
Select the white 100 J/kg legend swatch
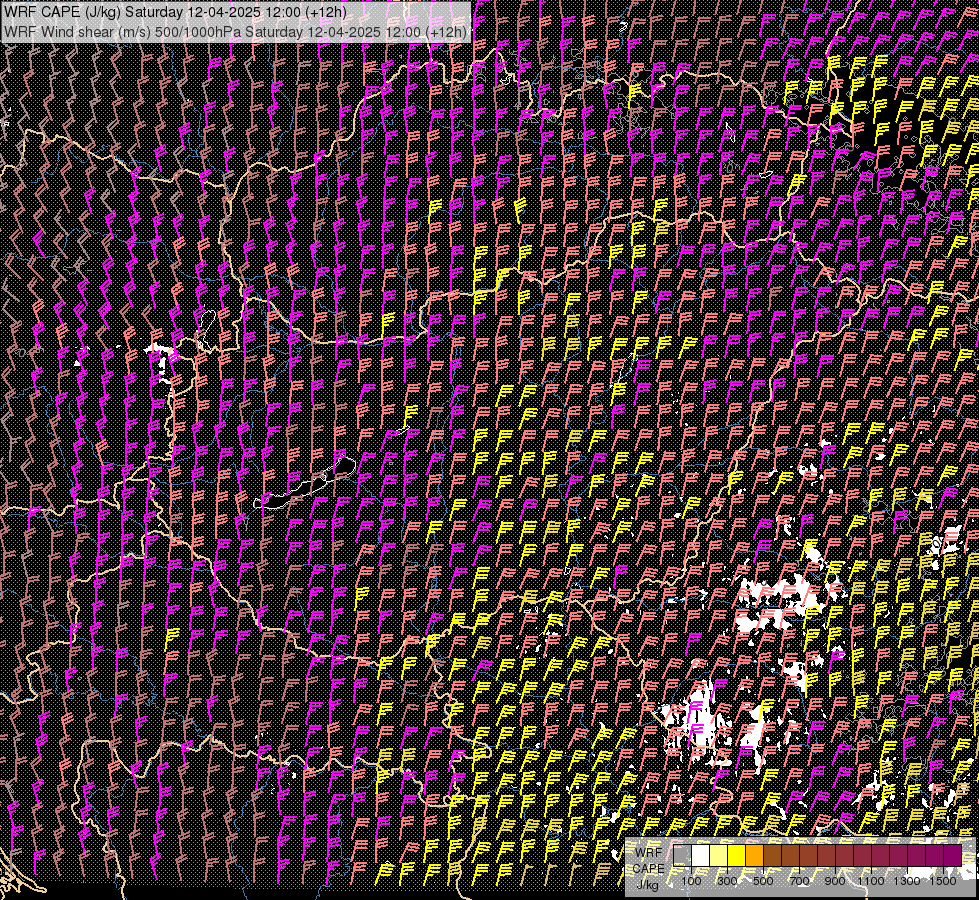click(x=701, y=856)
